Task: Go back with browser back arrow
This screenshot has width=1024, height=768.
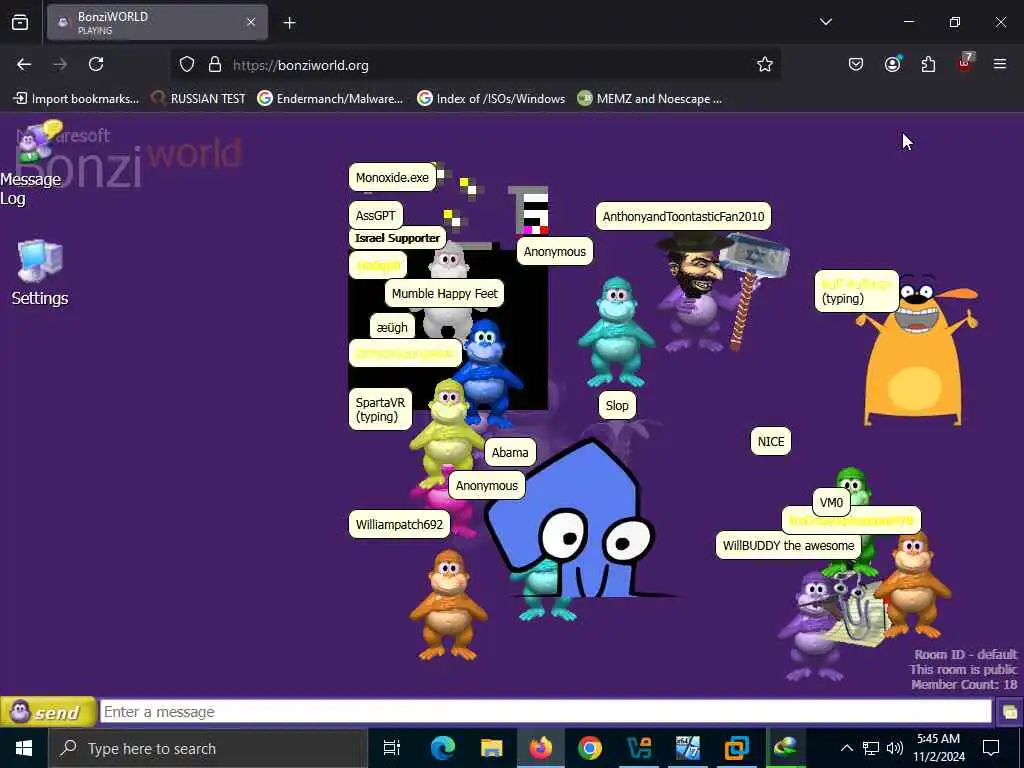Action: (24, 65)
